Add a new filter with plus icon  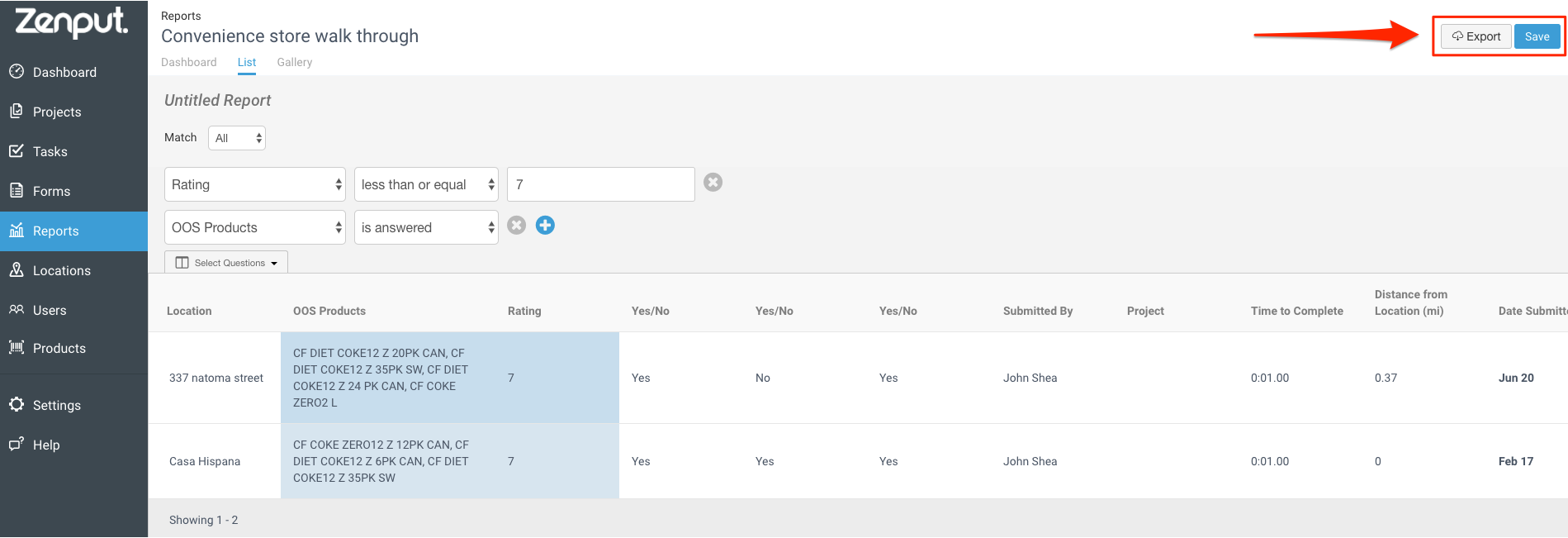(545, 225)
